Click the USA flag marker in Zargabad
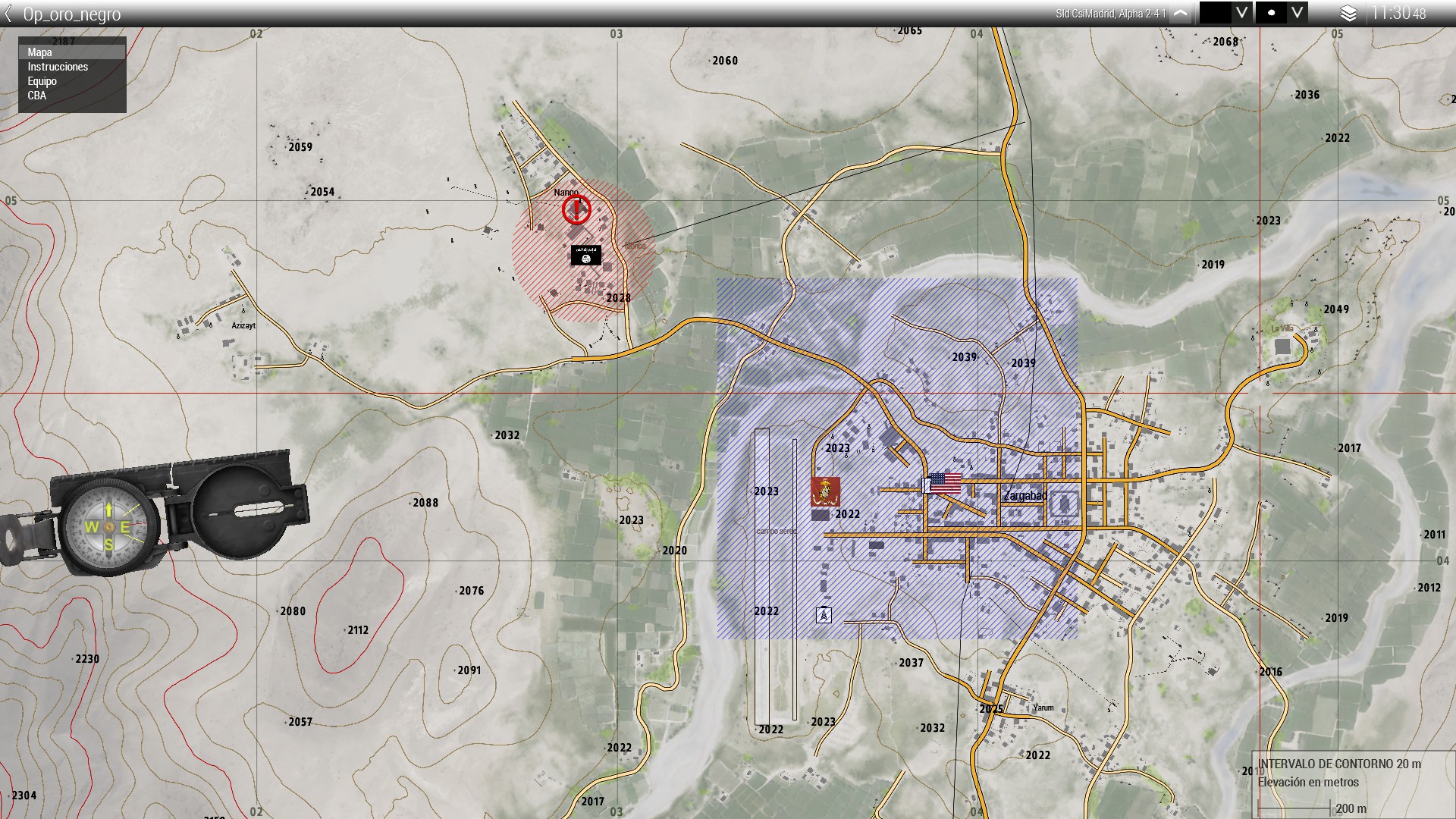Screen dimensions: 1456x819 point(945,483)
